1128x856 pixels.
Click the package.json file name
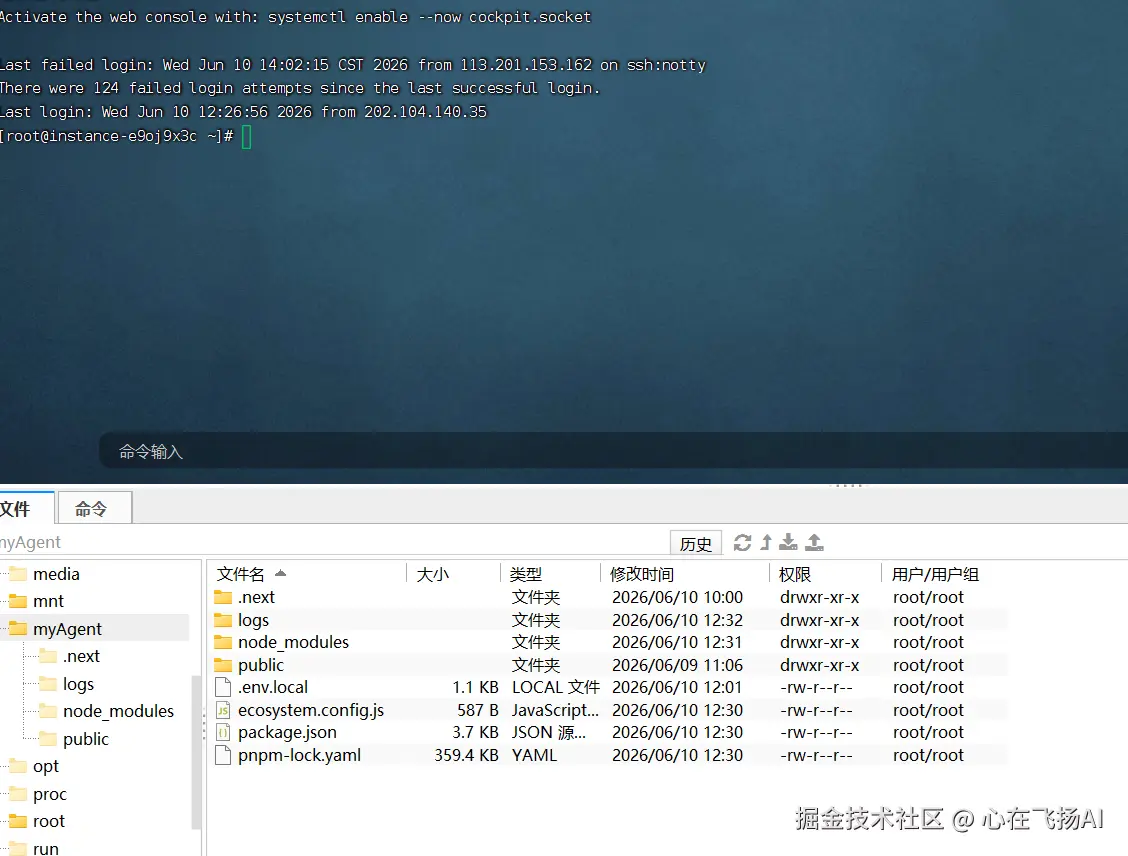287,733
